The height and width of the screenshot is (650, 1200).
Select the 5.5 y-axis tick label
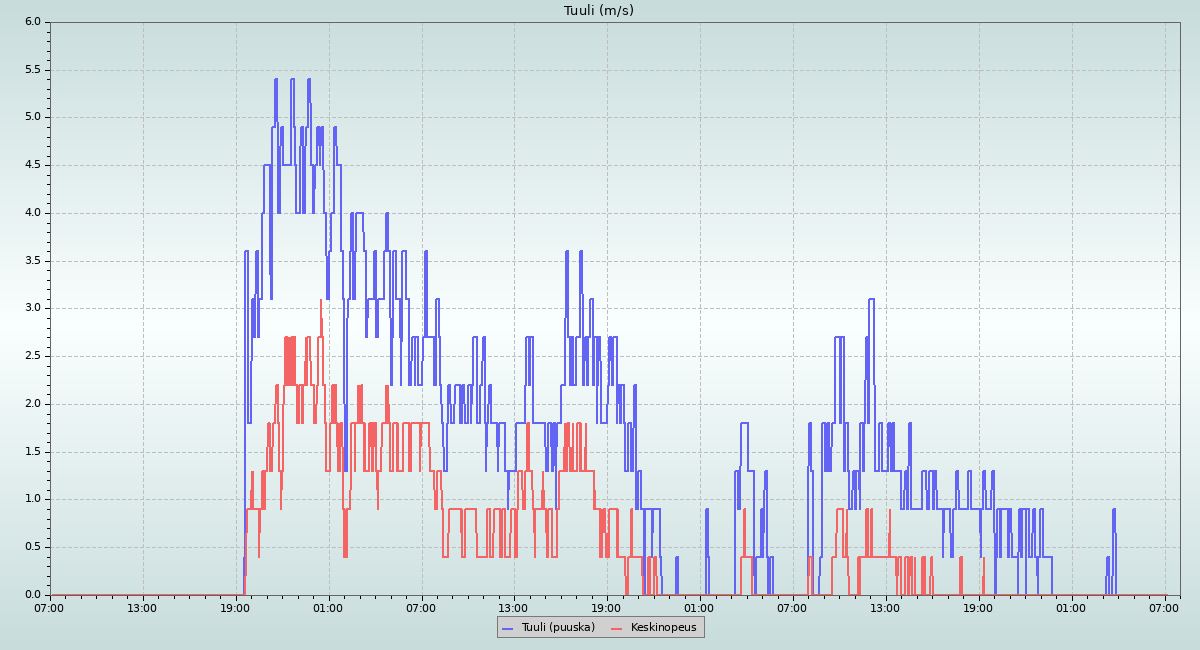(x=32, y=70)
